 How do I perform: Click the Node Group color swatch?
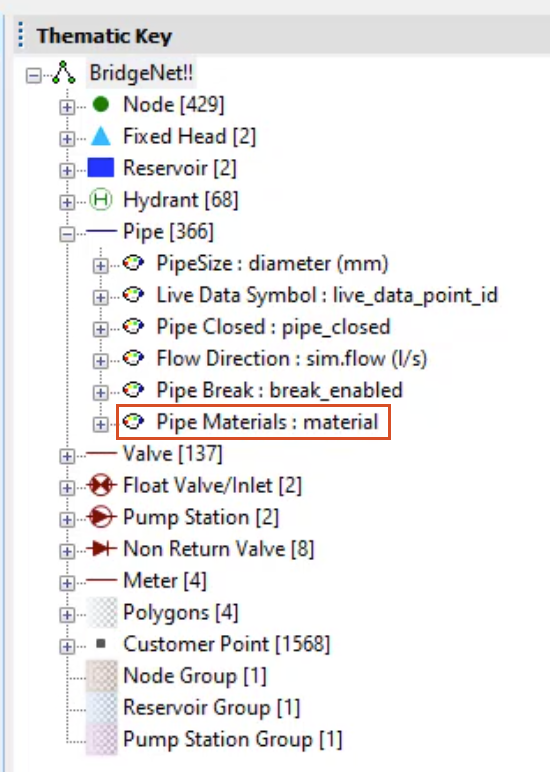102,676
